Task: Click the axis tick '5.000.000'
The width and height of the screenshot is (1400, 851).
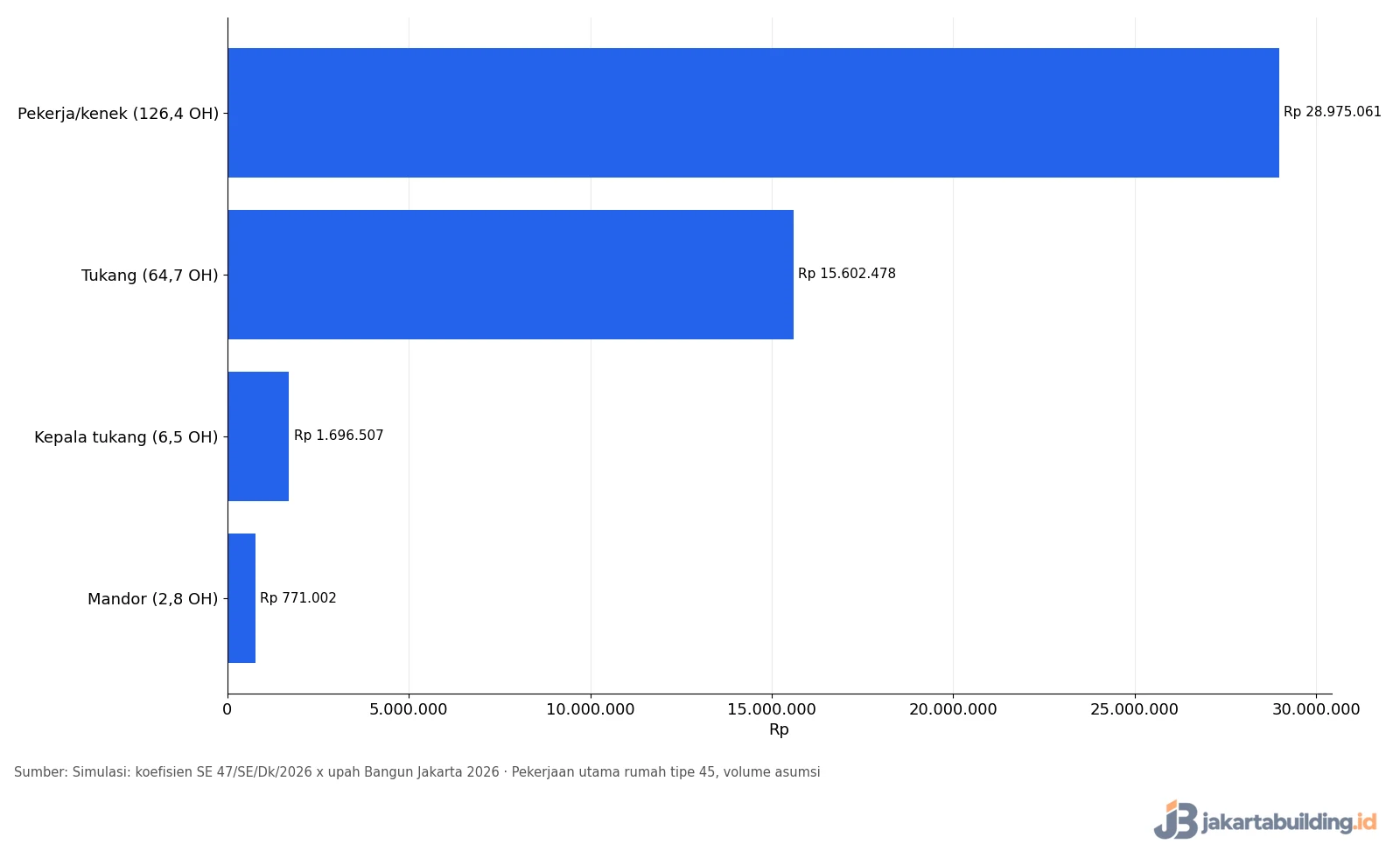Action: pos(409,709)
